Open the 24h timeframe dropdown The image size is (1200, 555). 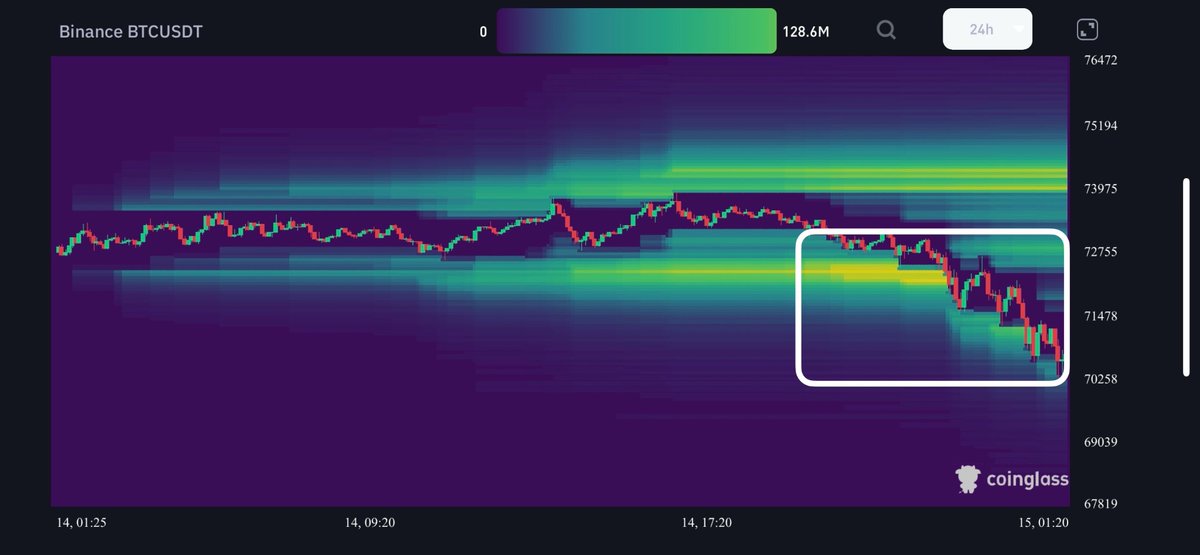pyautogui.click(x=988, y=29)
